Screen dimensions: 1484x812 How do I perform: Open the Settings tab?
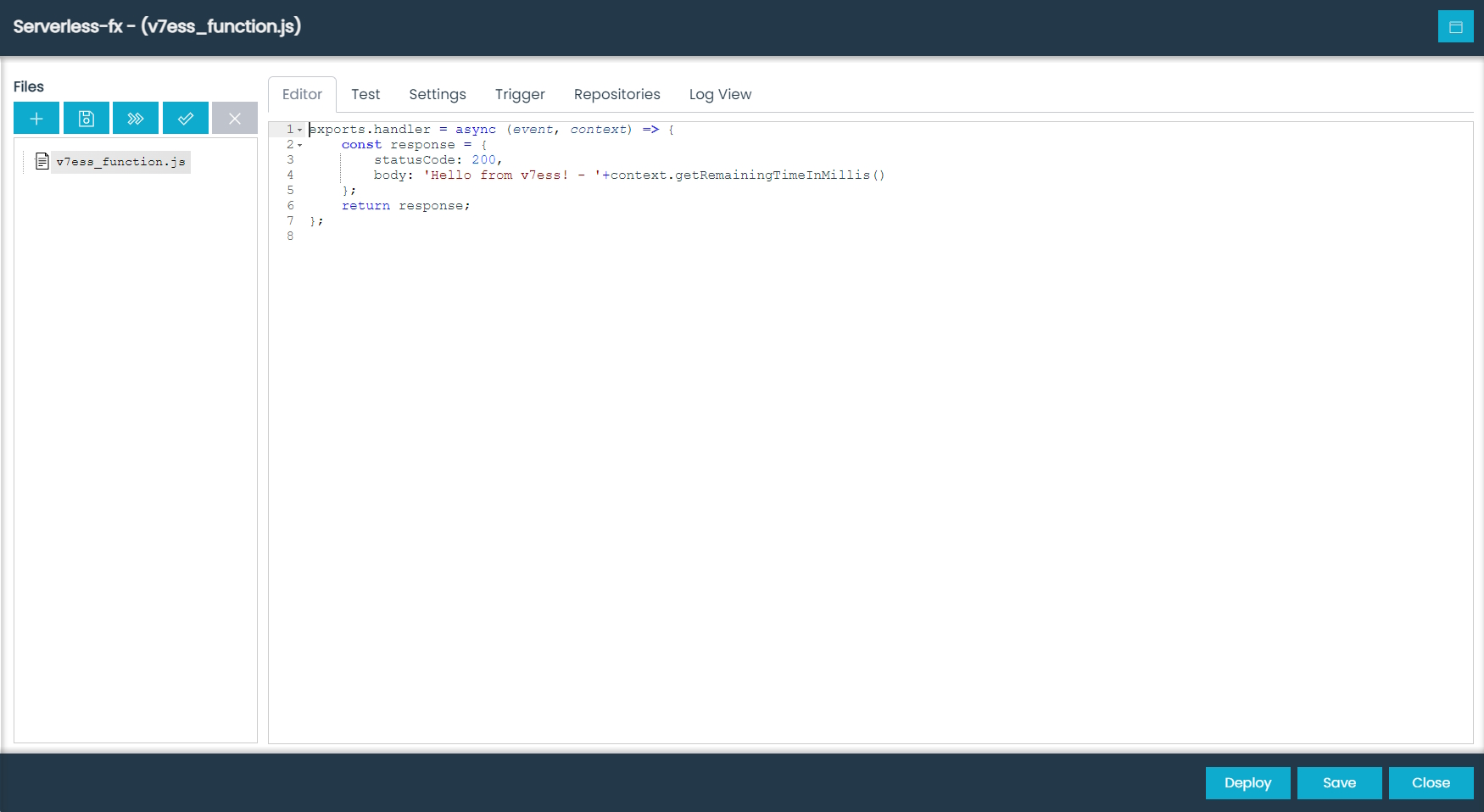tap(437, 94)
